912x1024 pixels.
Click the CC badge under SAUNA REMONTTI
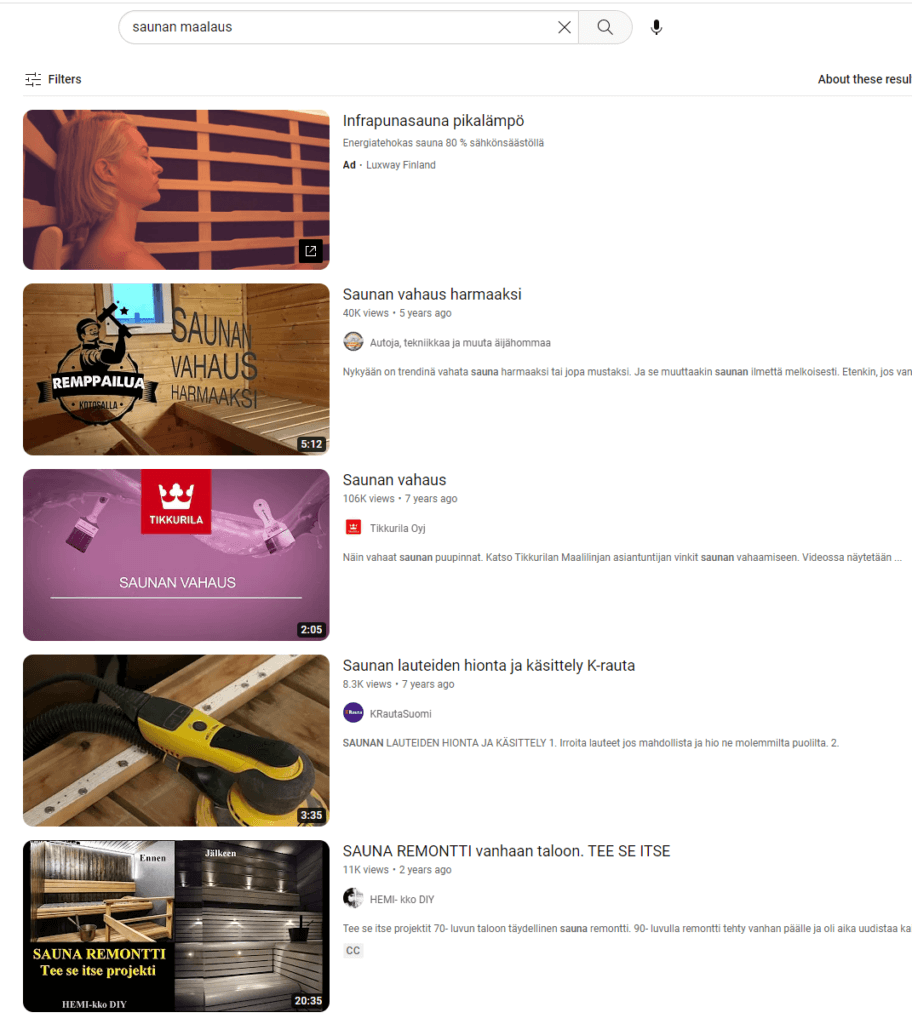tap(353, 950)
